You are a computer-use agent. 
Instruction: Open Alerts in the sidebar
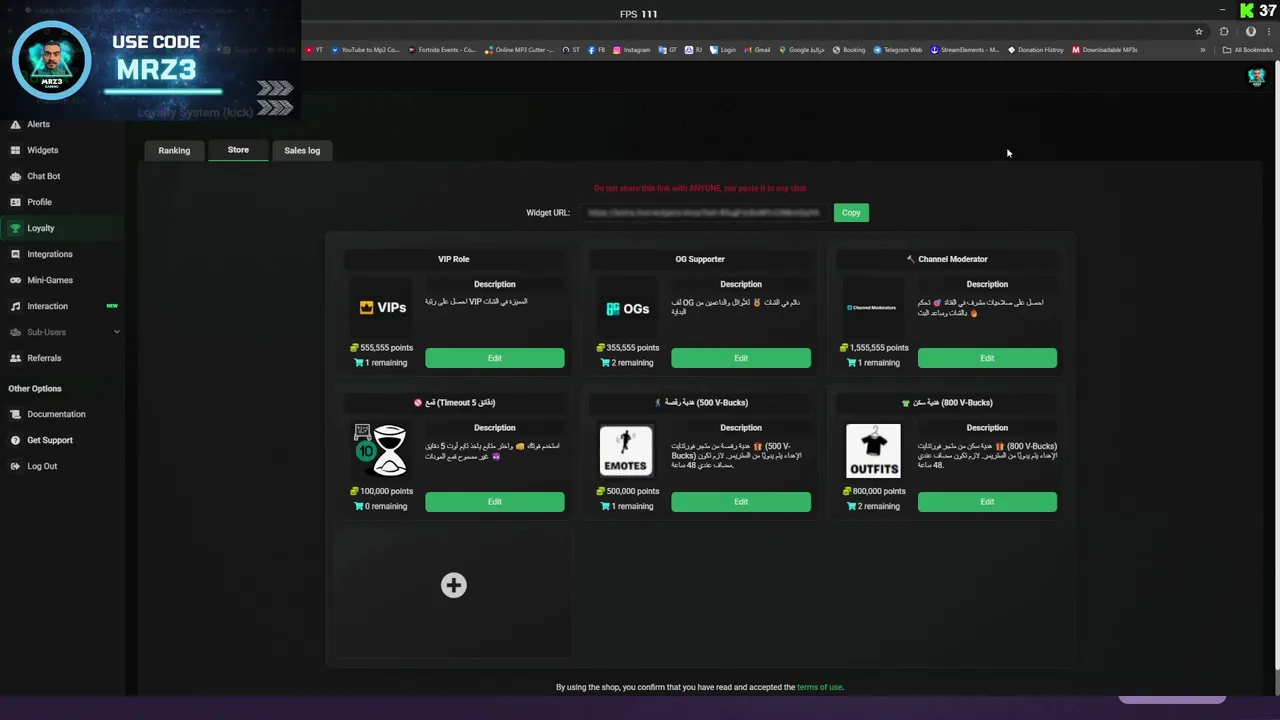tap(38, 124)
